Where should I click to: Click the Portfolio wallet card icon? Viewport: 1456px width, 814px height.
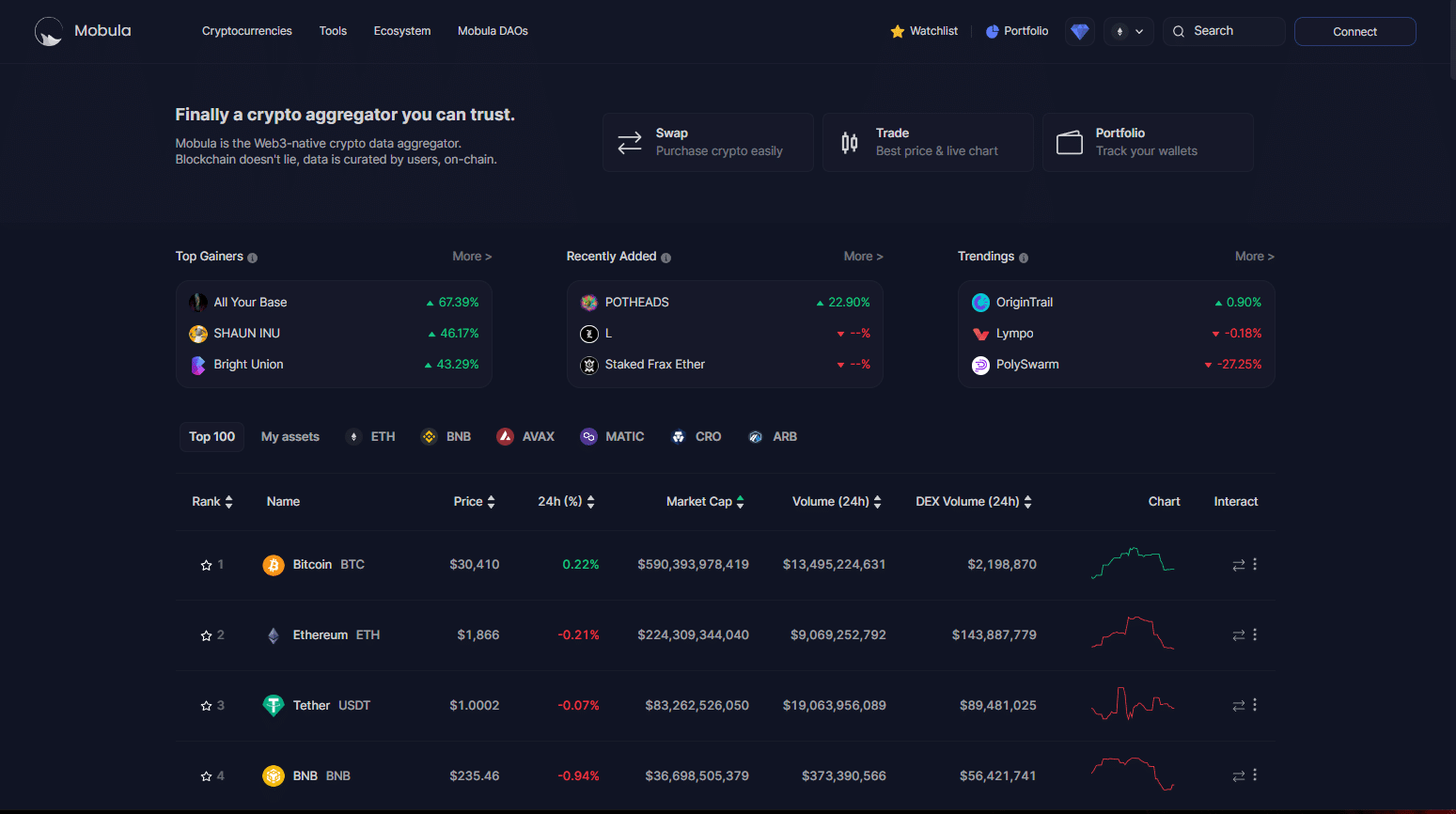coord(1070,143)
